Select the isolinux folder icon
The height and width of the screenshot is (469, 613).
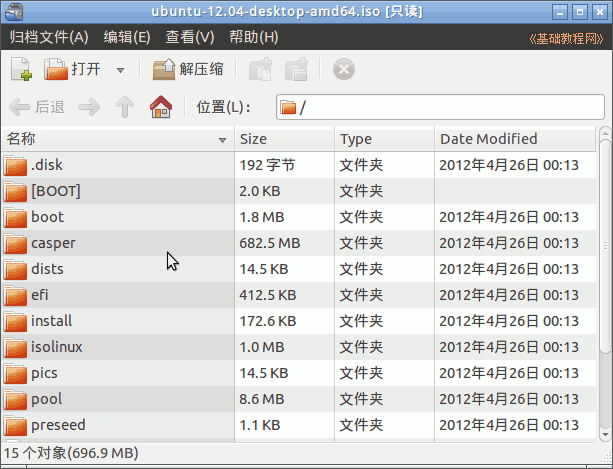click(16, 347)
